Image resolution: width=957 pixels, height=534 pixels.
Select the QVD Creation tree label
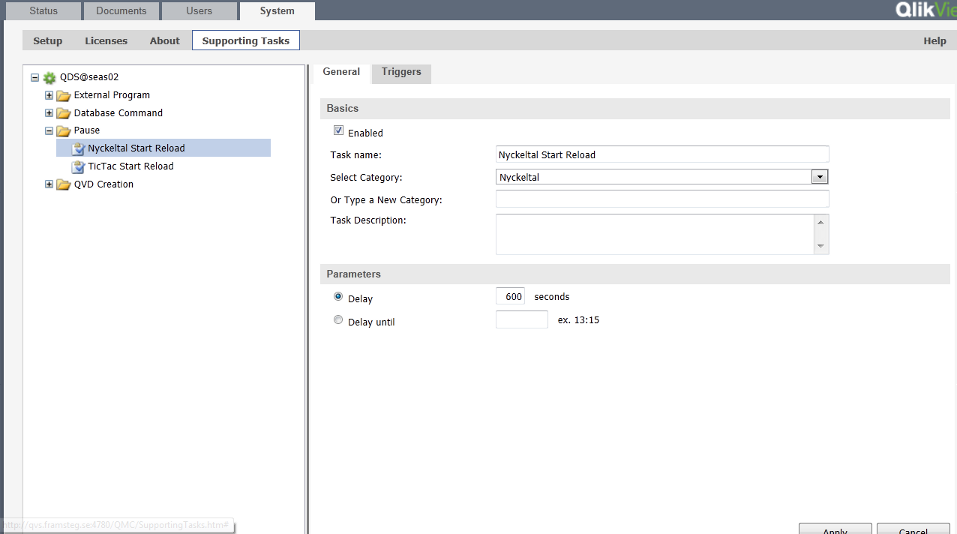click(104, 184)
